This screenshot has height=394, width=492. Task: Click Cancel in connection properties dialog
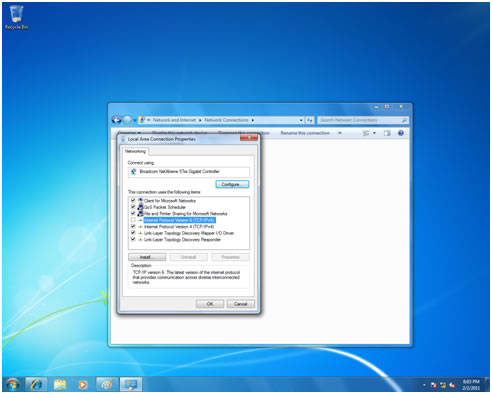pos(241,304)
